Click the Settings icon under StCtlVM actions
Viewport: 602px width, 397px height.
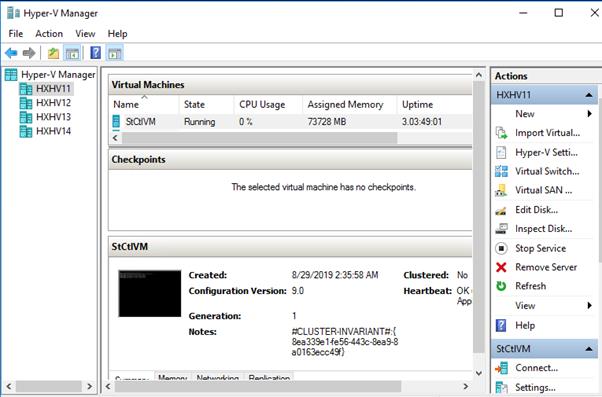[501, 387]
